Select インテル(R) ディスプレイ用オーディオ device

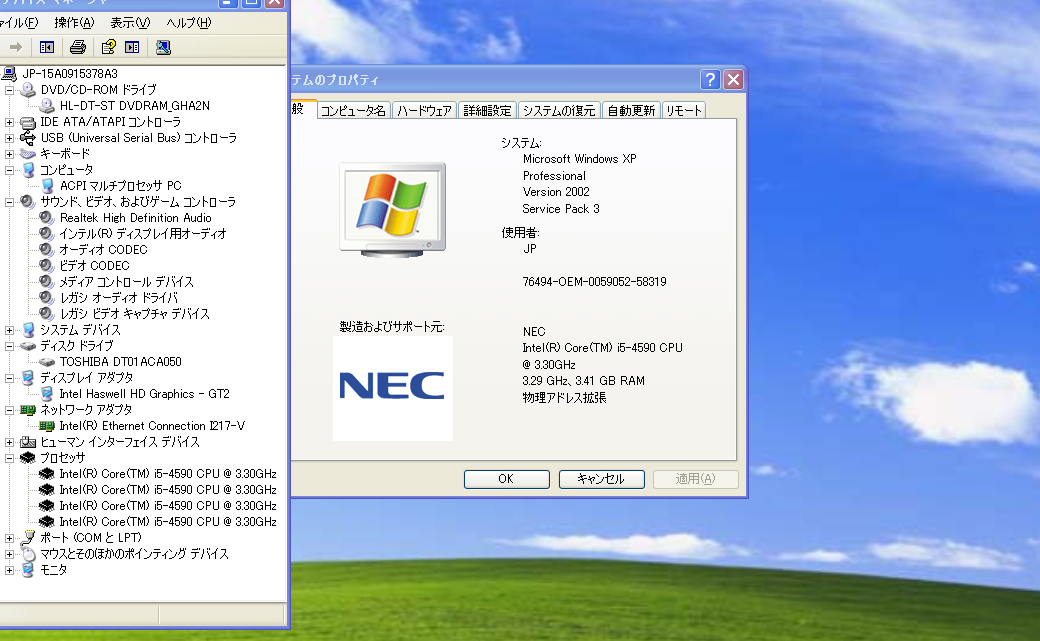tap(143, 234)
